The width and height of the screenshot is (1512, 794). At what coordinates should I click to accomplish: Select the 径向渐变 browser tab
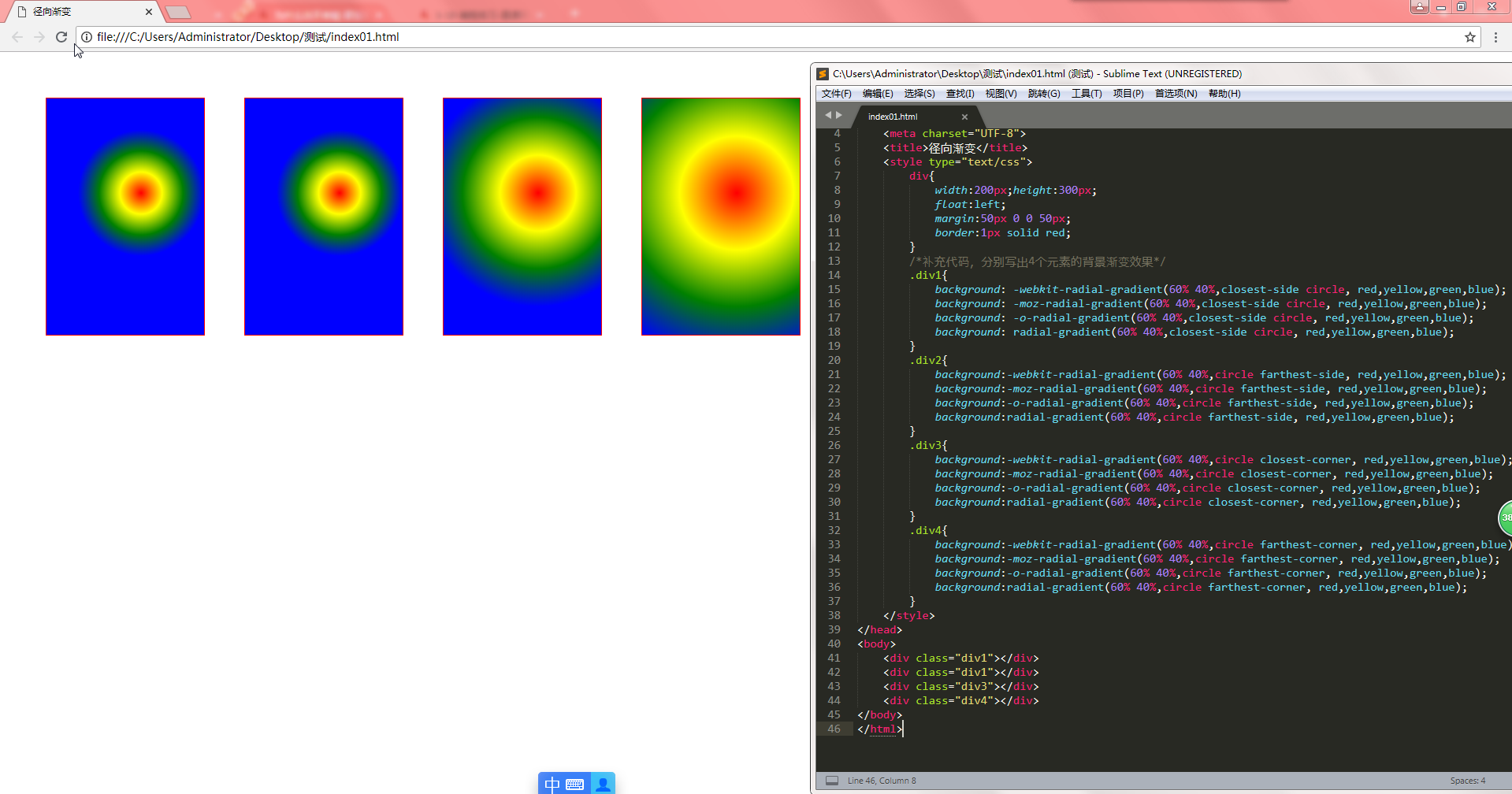click(x=84, y=12)
